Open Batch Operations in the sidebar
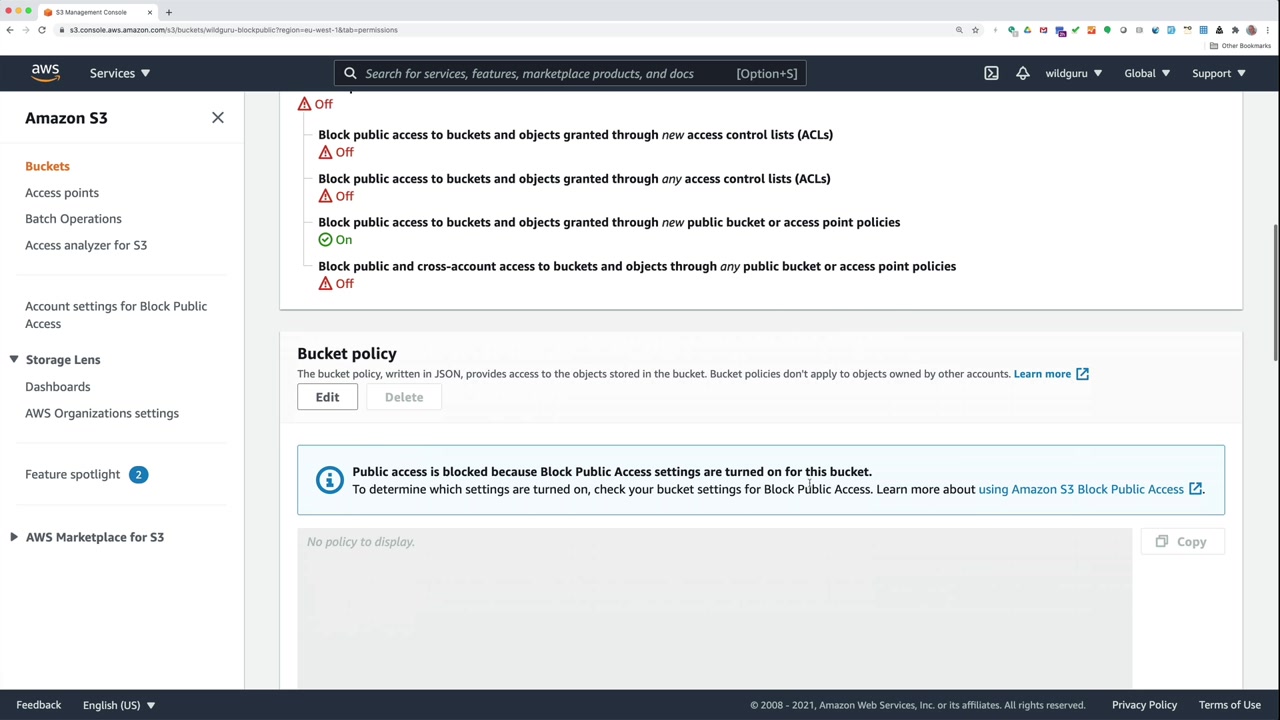 coord(73,219)
